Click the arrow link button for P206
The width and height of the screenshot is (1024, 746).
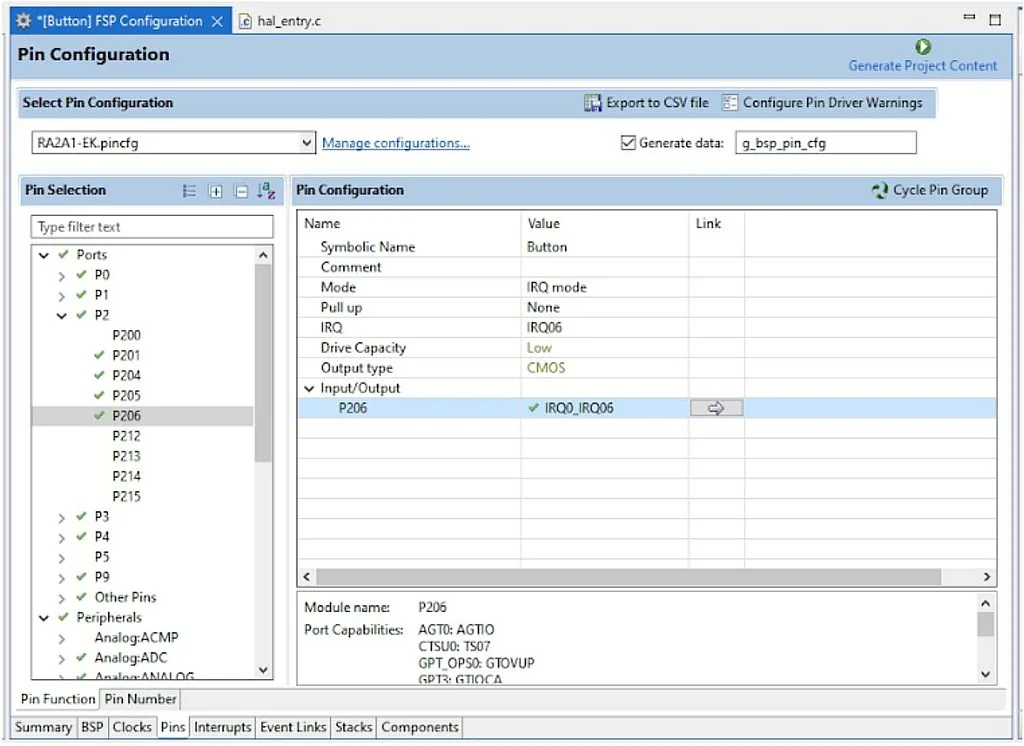(716, 408)
